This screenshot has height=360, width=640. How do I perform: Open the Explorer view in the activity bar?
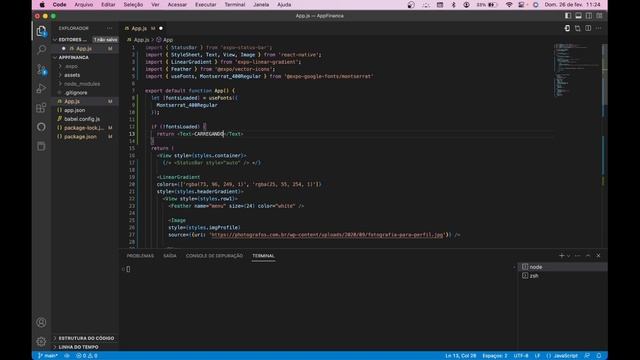[x=41, y=31]
